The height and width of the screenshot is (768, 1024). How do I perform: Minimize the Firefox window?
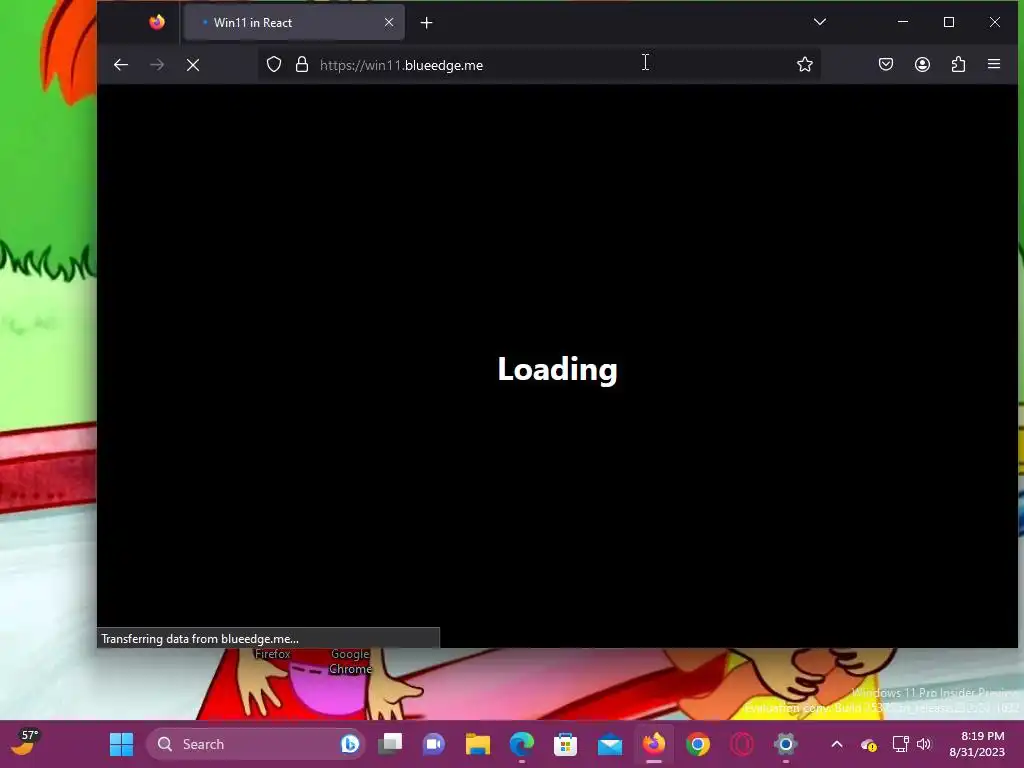[x=903, y=22]
